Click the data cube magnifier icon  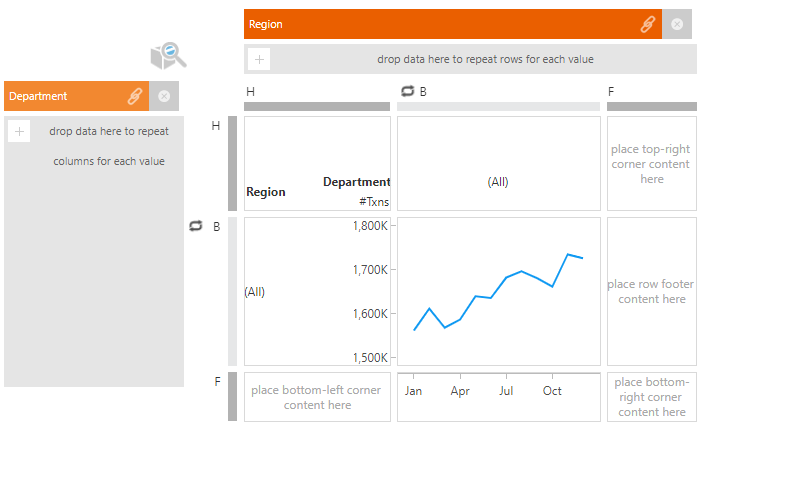[167, 56]
